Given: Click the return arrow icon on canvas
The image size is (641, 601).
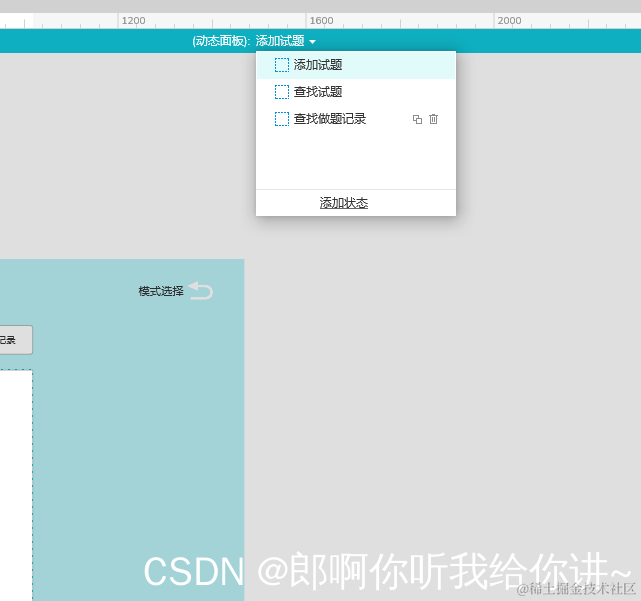Looking at the screenshot, I should click(x=201, y=291).
